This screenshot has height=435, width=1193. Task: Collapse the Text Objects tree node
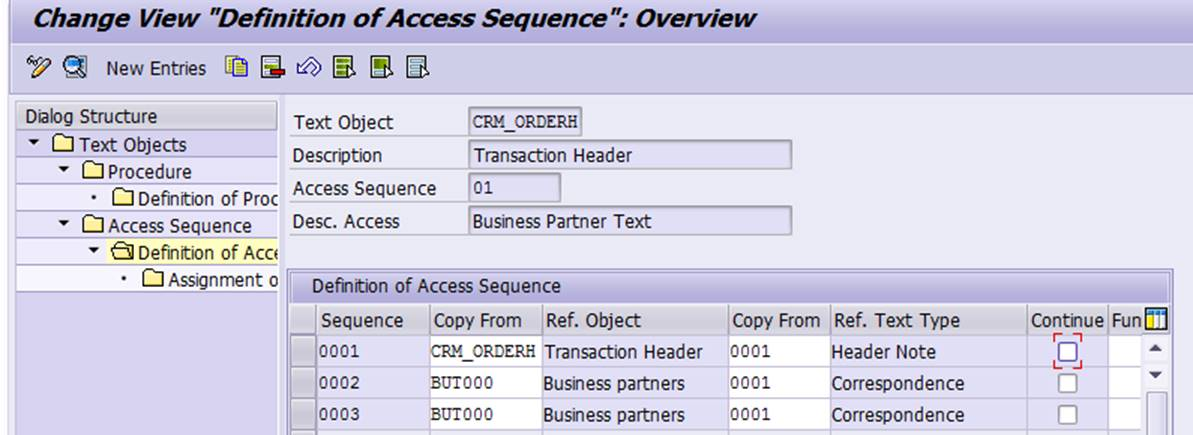[x=34, y=143]
